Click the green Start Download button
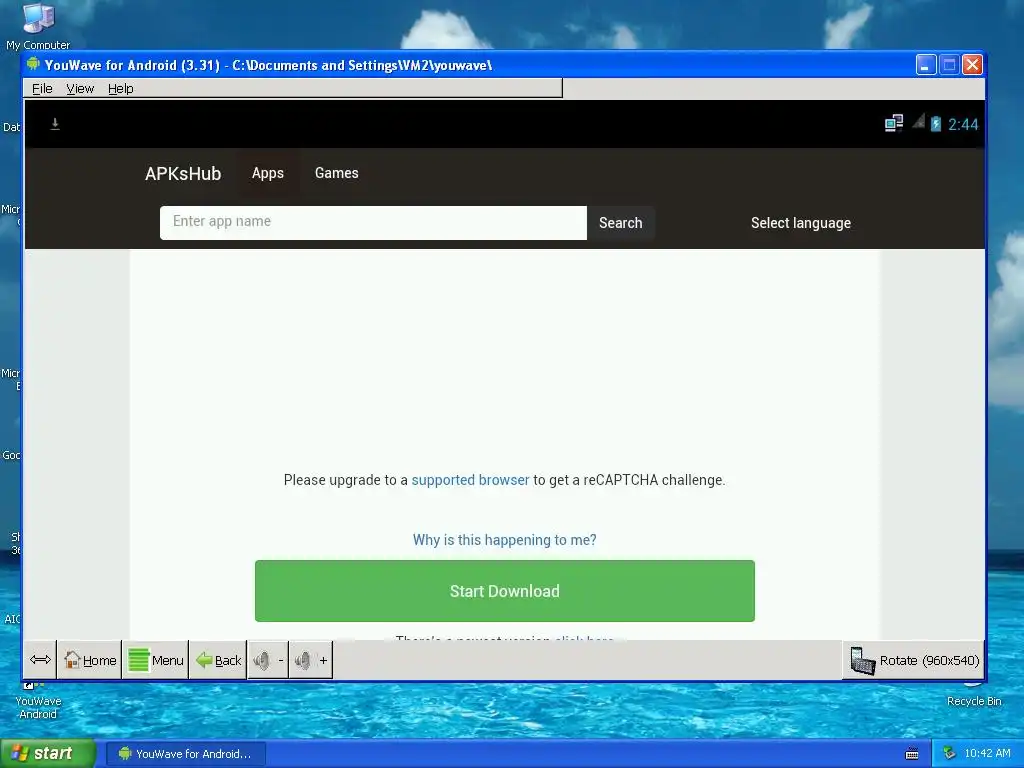Screen dimensions: 1024x768 coord(504,591)
